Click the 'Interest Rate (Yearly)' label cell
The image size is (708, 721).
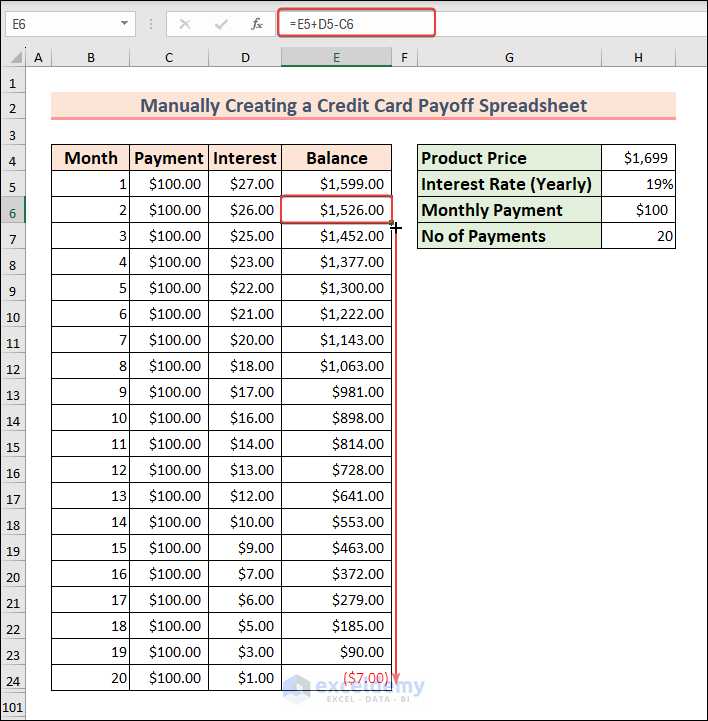pos(509,184)
